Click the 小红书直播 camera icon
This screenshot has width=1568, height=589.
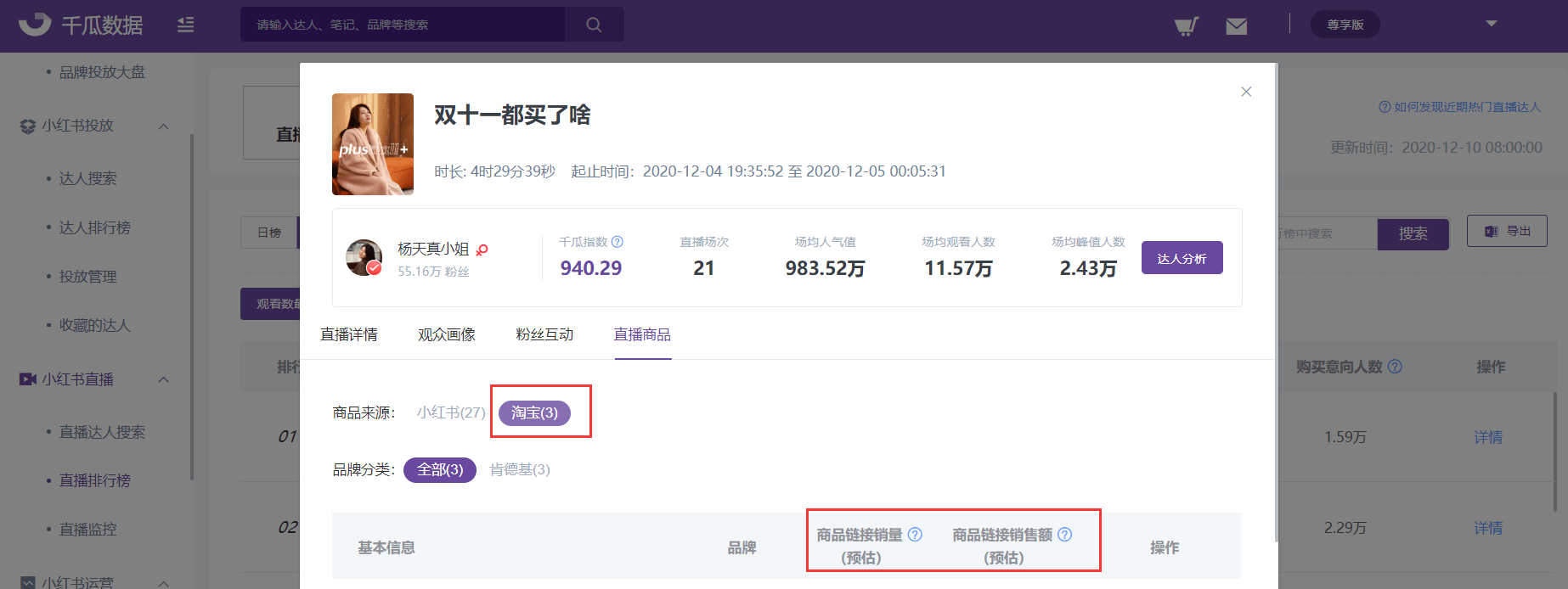27,379
